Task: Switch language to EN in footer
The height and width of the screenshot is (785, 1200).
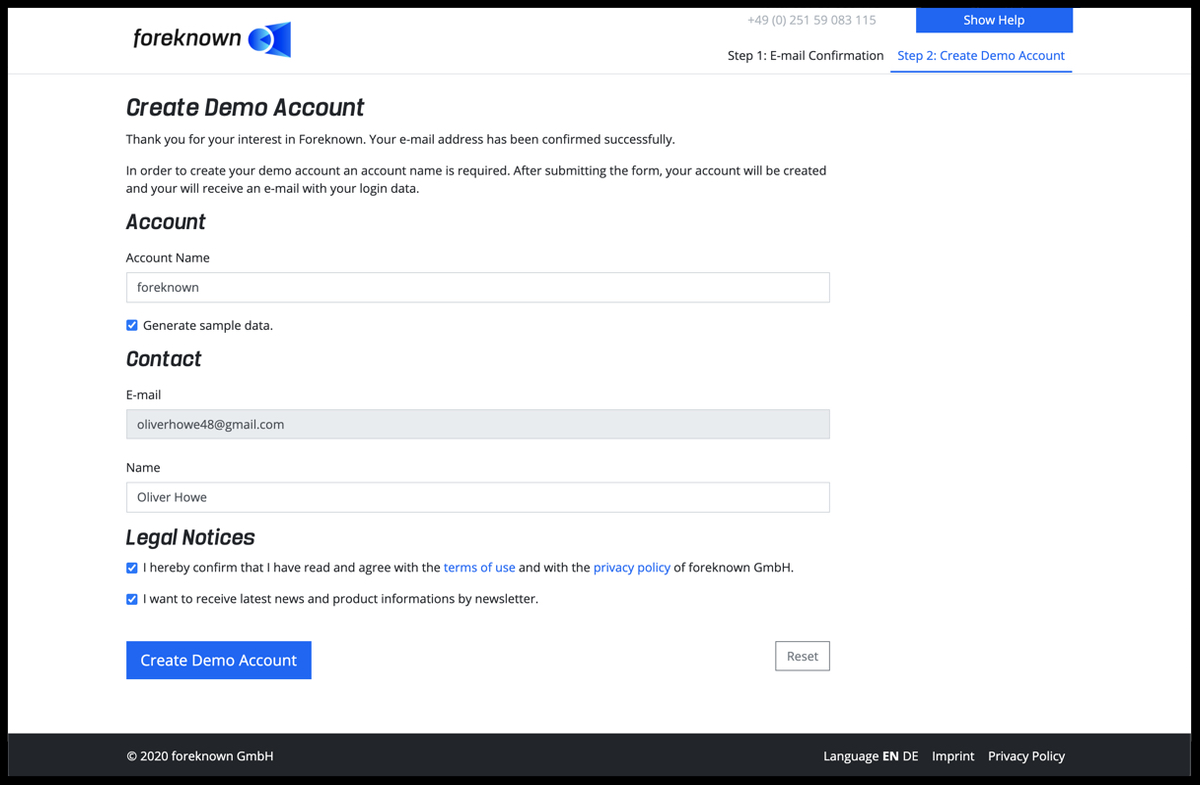Action: [x=890, y=756]
